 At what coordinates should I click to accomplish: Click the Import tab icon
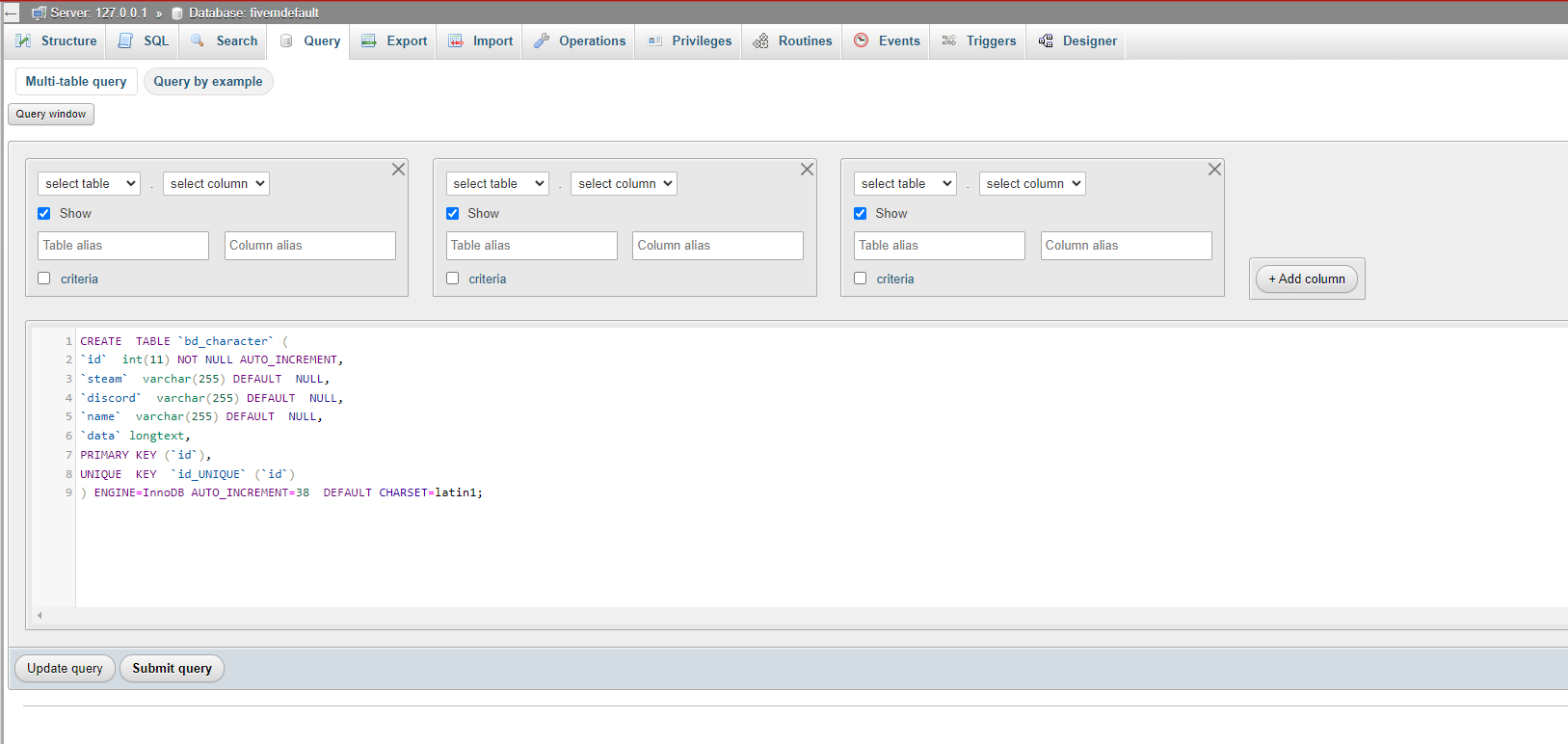coord(455,40)
